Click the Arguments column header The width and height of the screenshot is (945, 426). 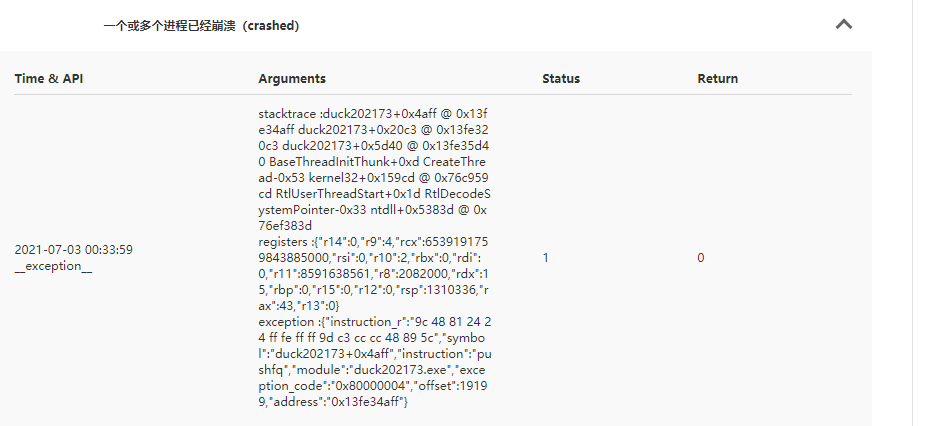coord(292,79)
